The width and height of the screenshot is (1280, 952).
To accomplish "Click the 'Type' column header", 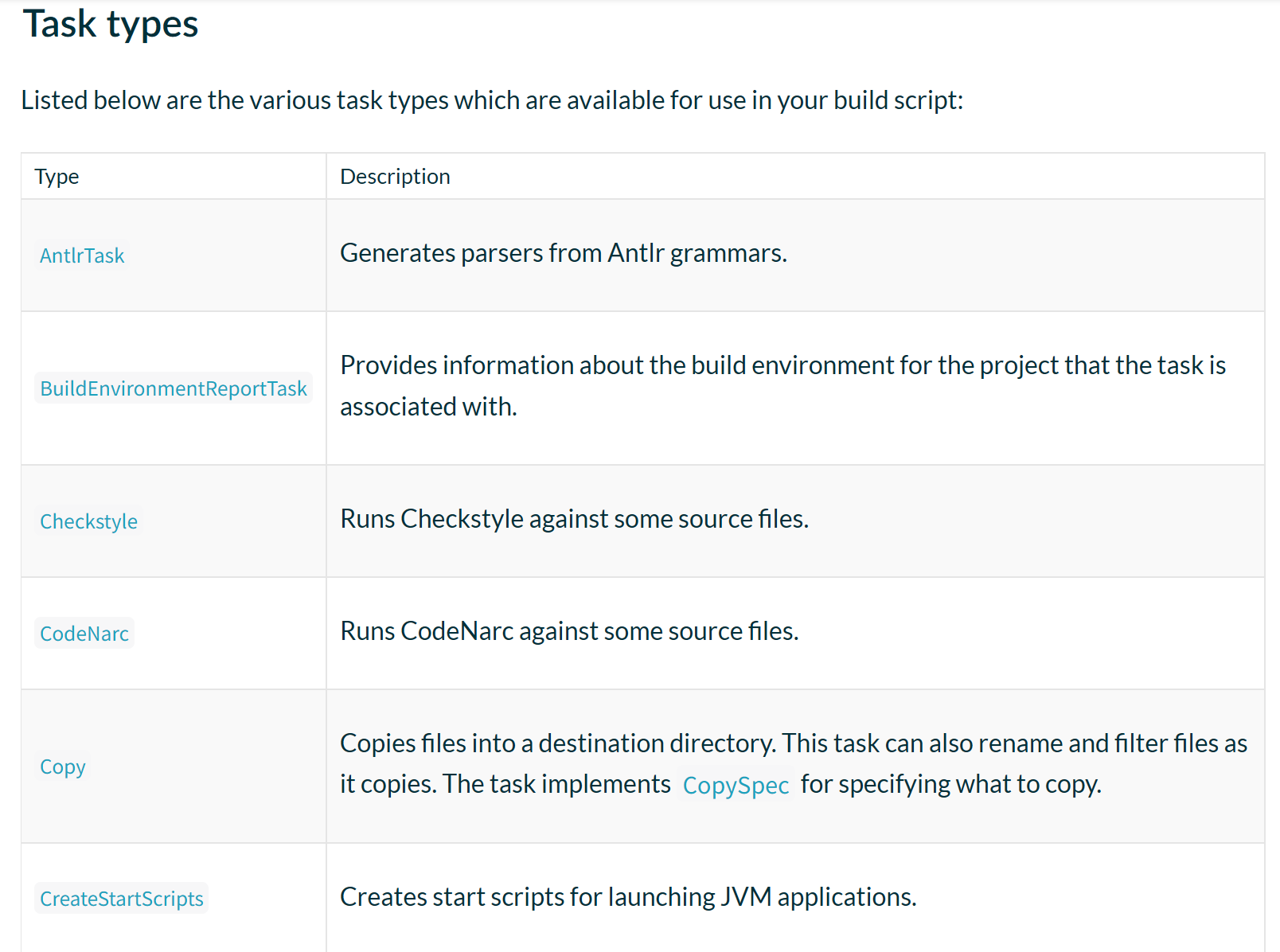I will [57, 177].
